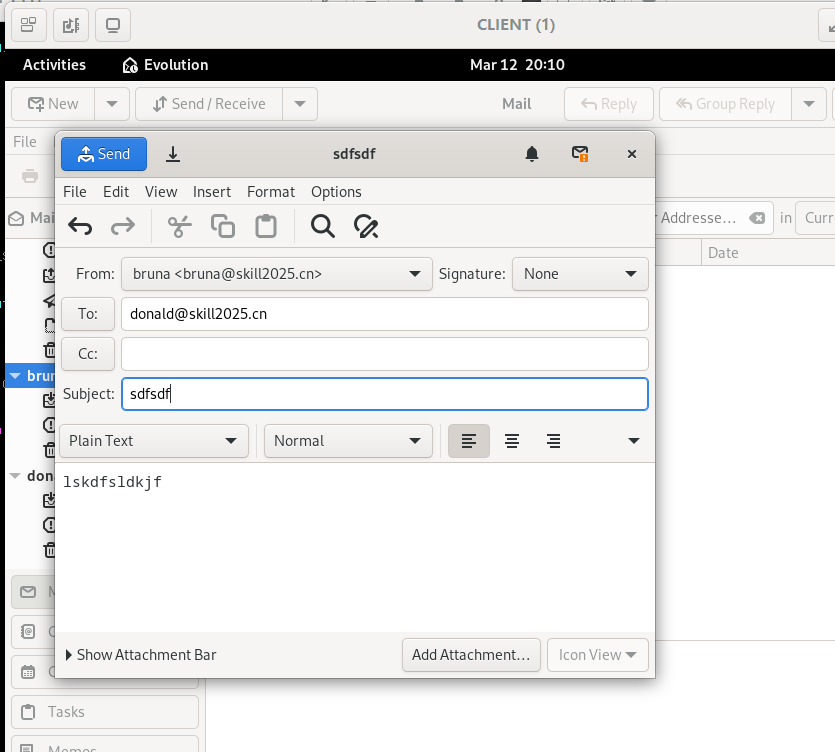This screenshot has height=752, width=835.
Task: Click the scissors cut icon
Action: coord(179,226)
